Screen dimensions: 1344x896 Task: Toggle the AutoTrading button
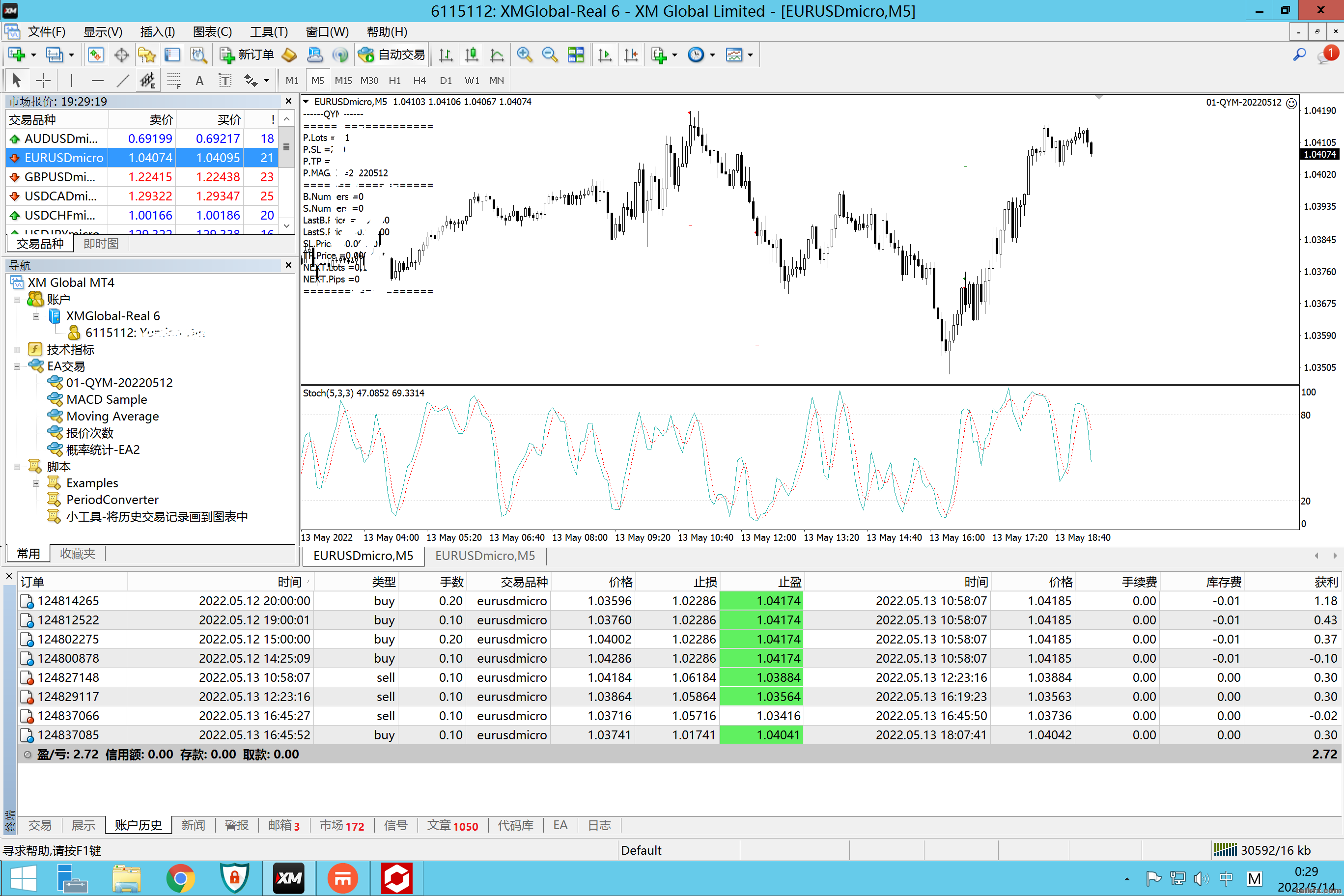click(392, 55)
